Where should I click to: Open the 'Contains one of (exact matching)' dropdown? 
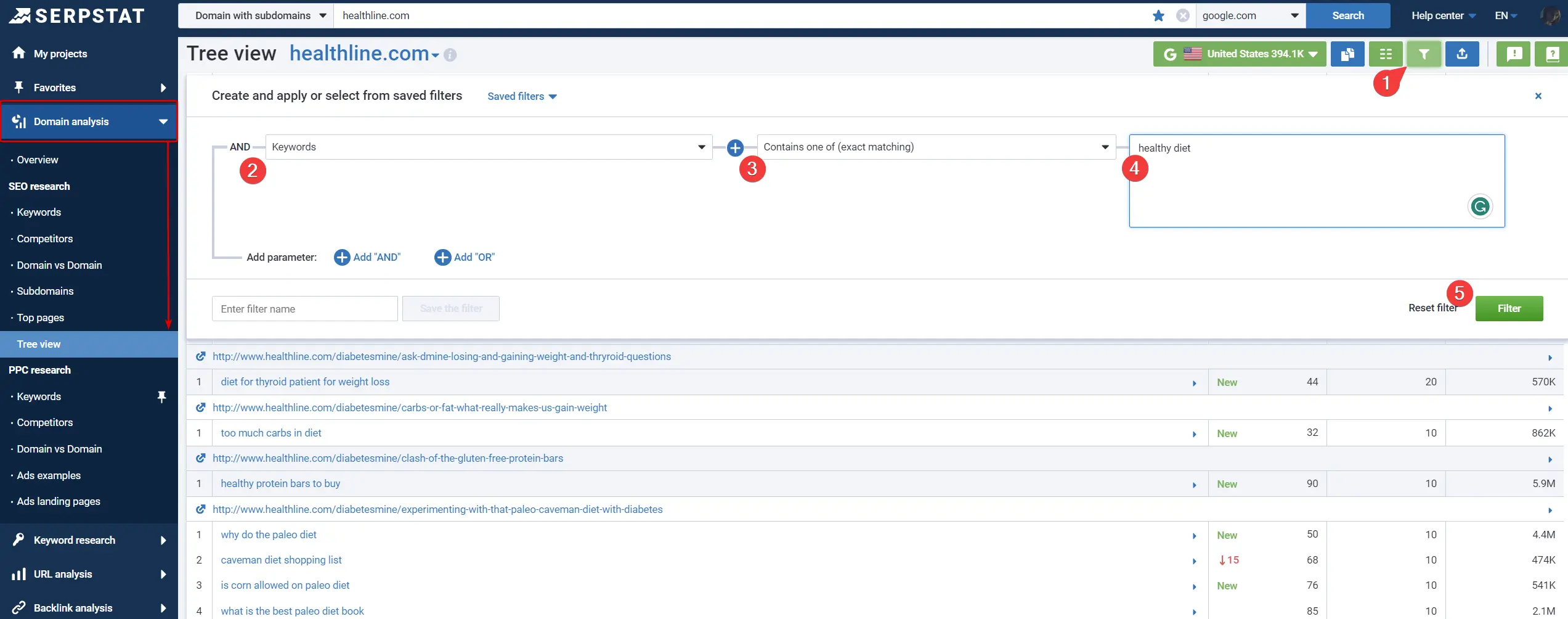click(x=936, y=147)
